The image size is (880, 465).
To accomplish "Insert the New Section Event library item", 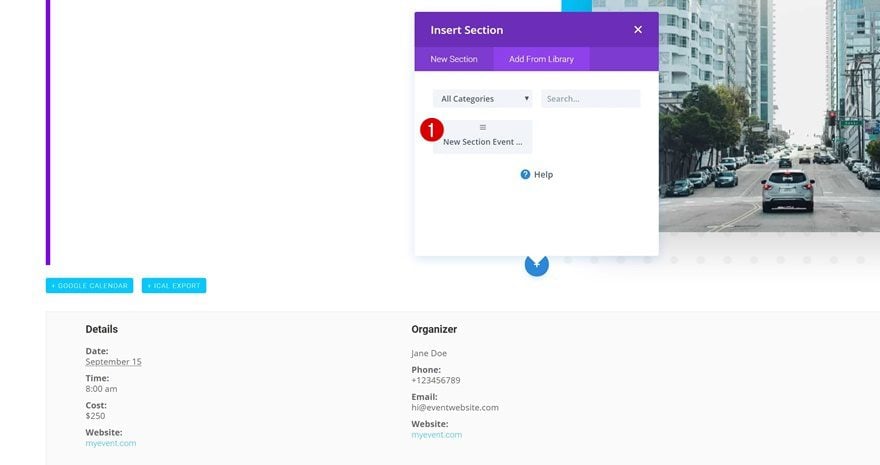I will click(482, 137).
